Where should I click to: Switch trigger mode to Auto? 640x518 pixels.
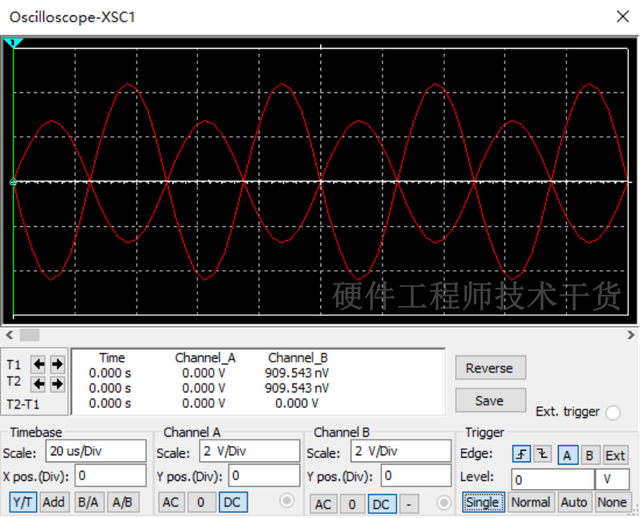574,502
